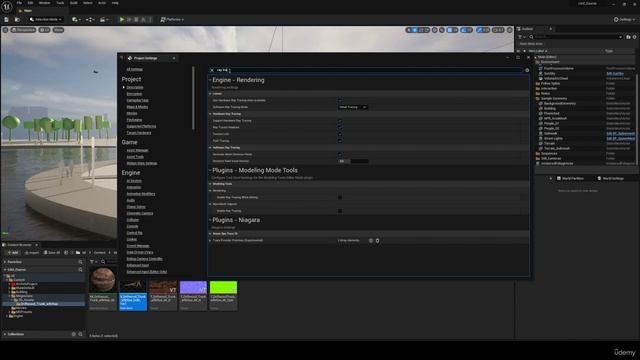Open the Edit menu

click(x=30, y=3)
